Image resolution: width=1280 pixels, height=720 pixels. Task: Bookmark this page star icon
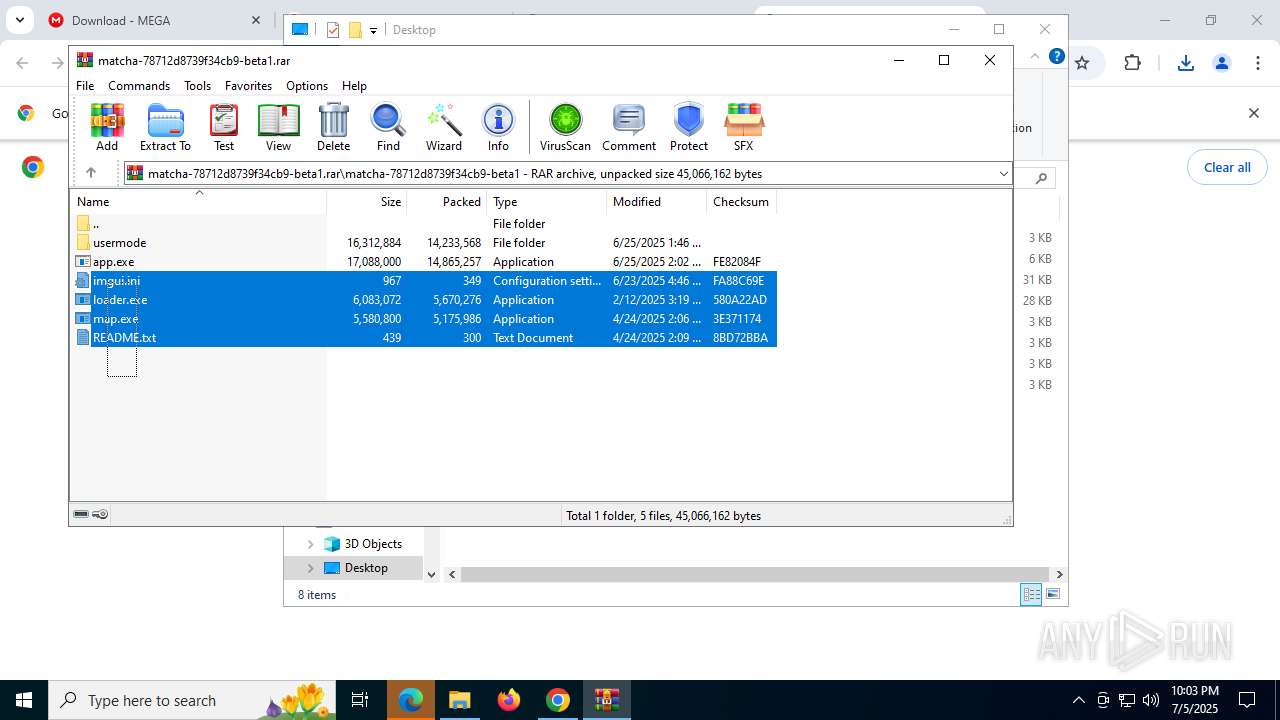(x=1082, y=63)
